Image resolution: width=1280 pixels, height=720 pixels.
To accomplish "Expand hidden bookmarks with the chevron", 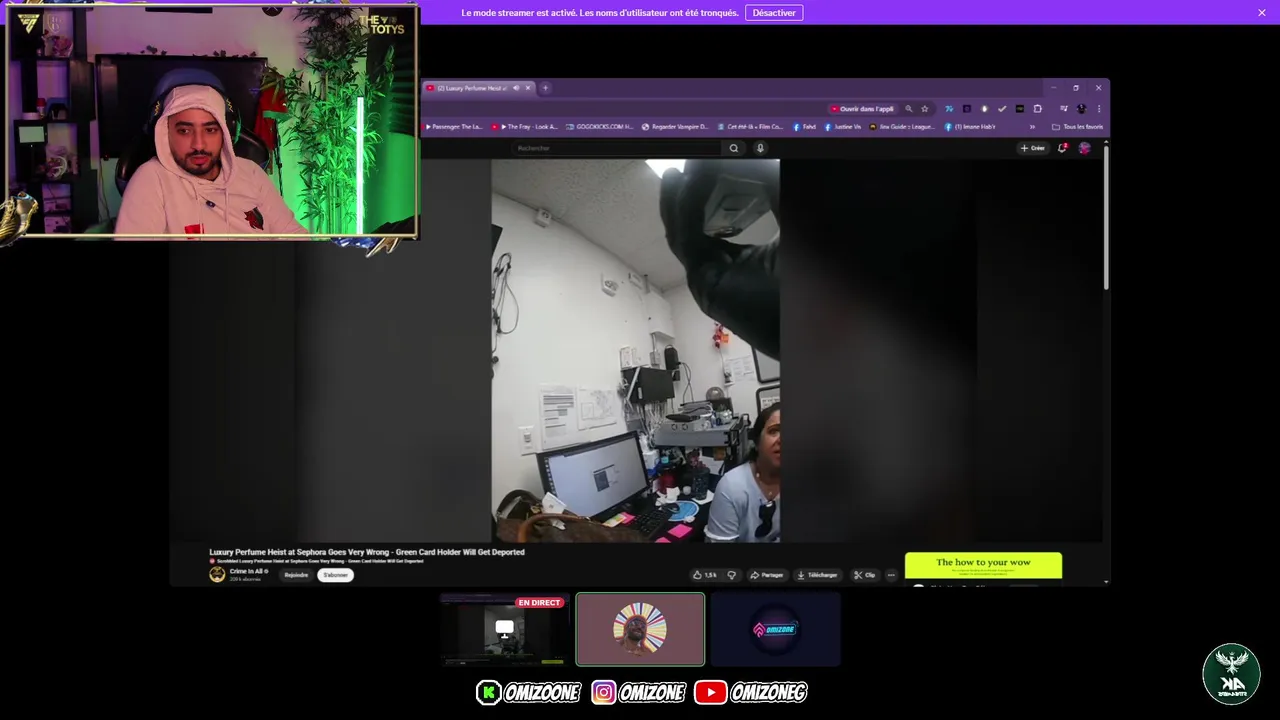I will click(x=1032, y=127).
